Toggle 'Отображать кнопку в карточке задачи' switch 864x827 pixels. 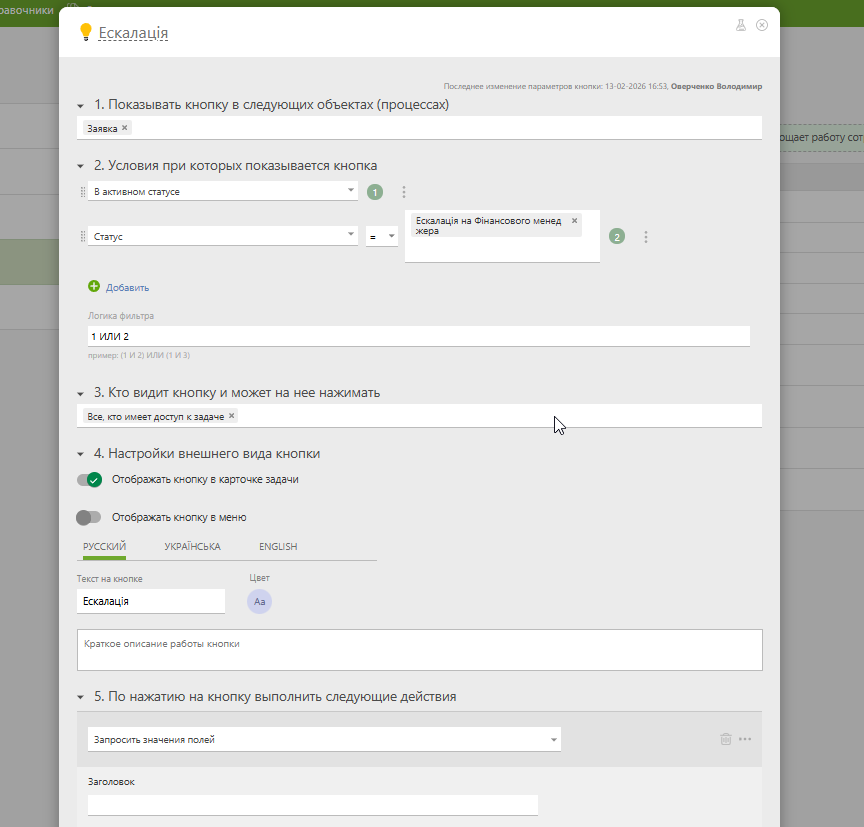point(89,480)
